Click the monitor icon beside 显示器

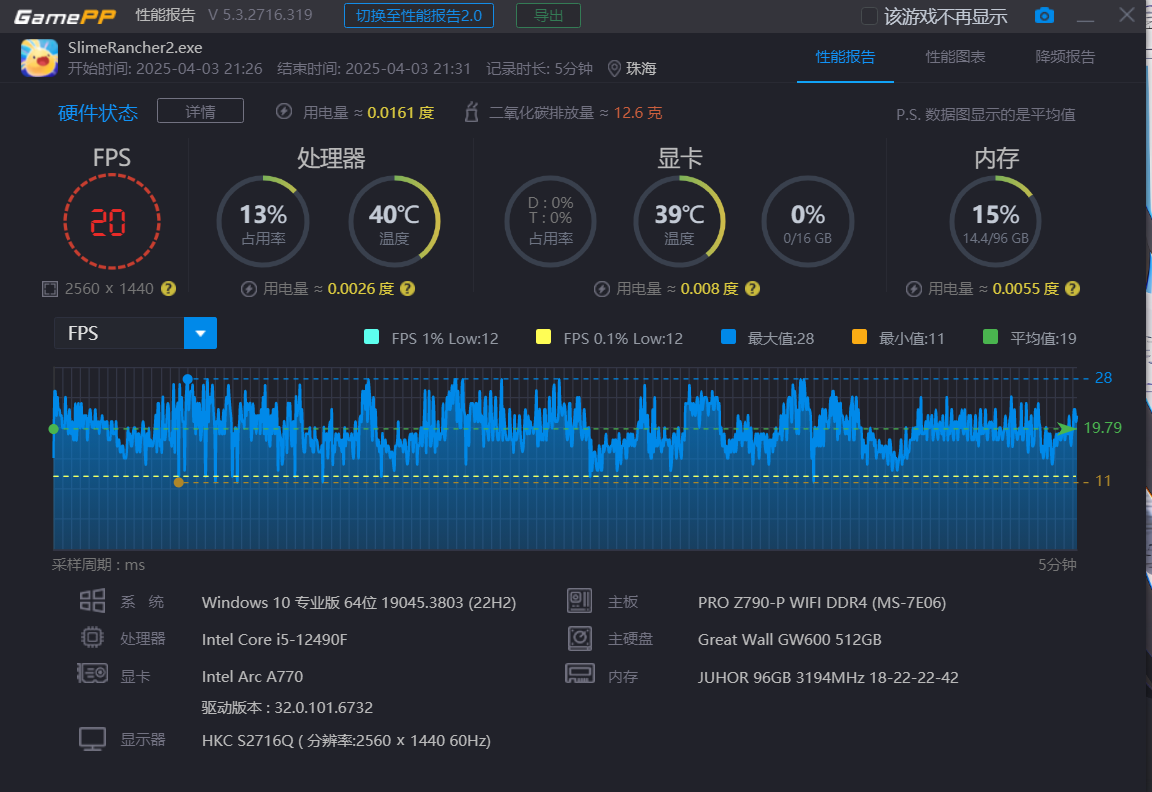[93, 739]
